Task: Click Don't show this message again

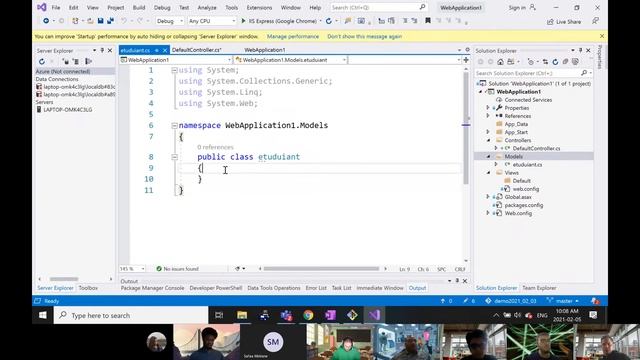Action: [364, 36]
